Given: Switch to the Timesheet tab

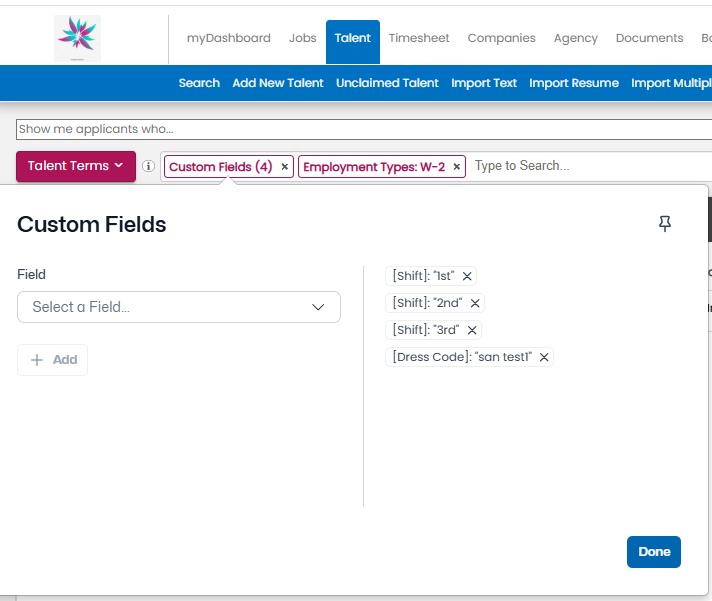Looking at the screenshot, I should [419, 38].
